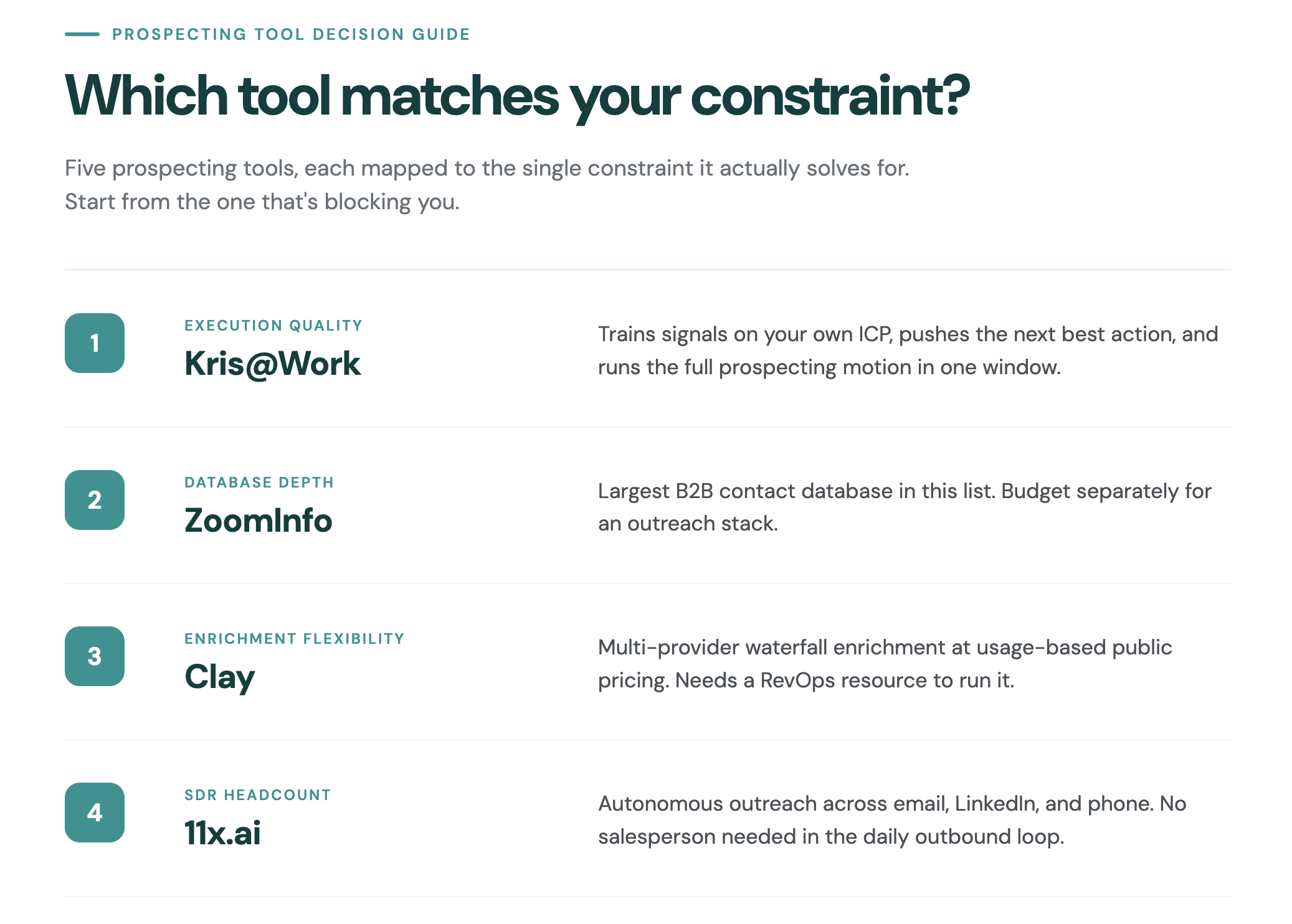Viewport: 1292px width, 924px height.
Task: Click the ZoomInfo description about B2B database
Action: coord(905,507)
